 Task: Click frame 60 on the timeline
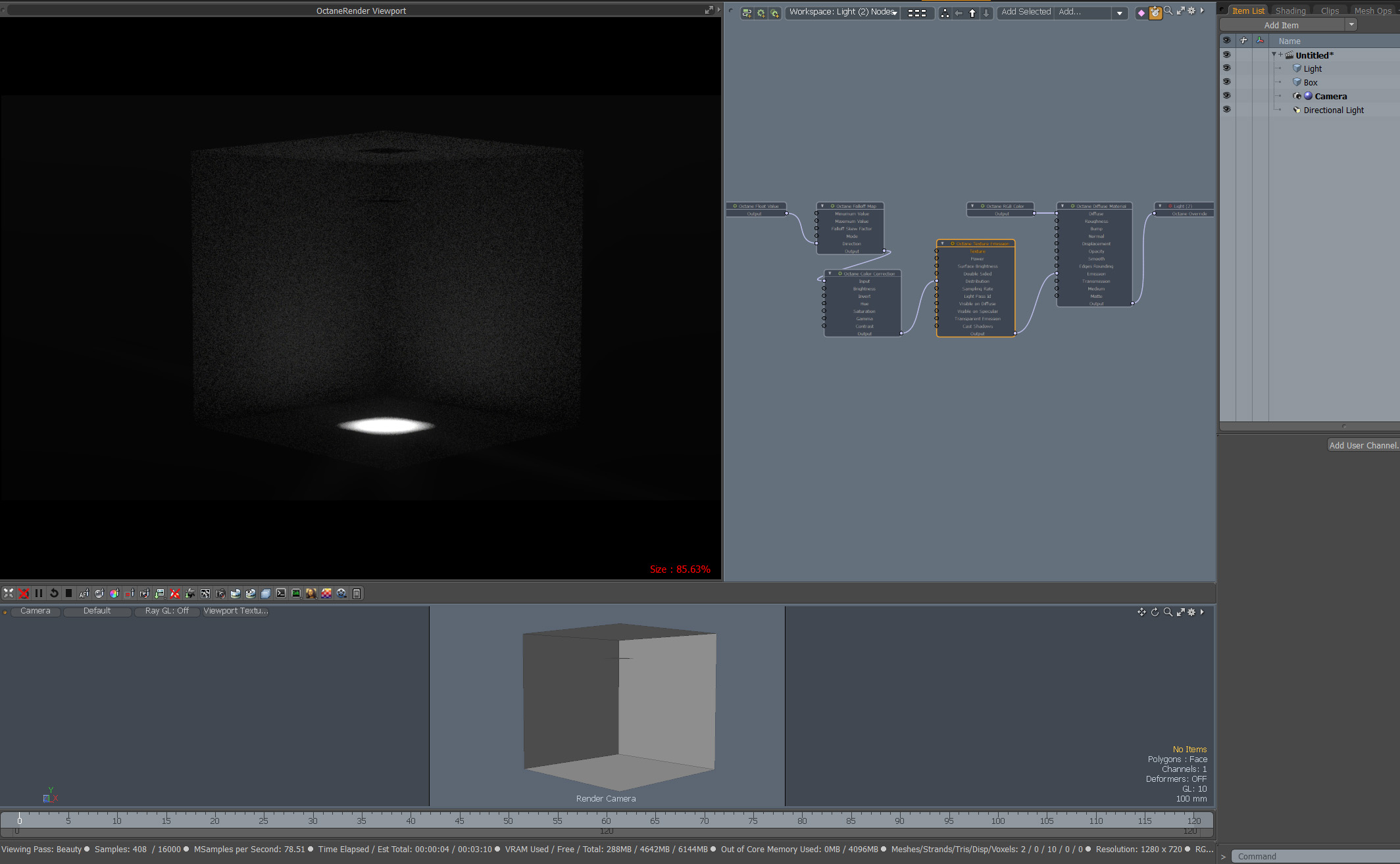[x=606, y=820]
